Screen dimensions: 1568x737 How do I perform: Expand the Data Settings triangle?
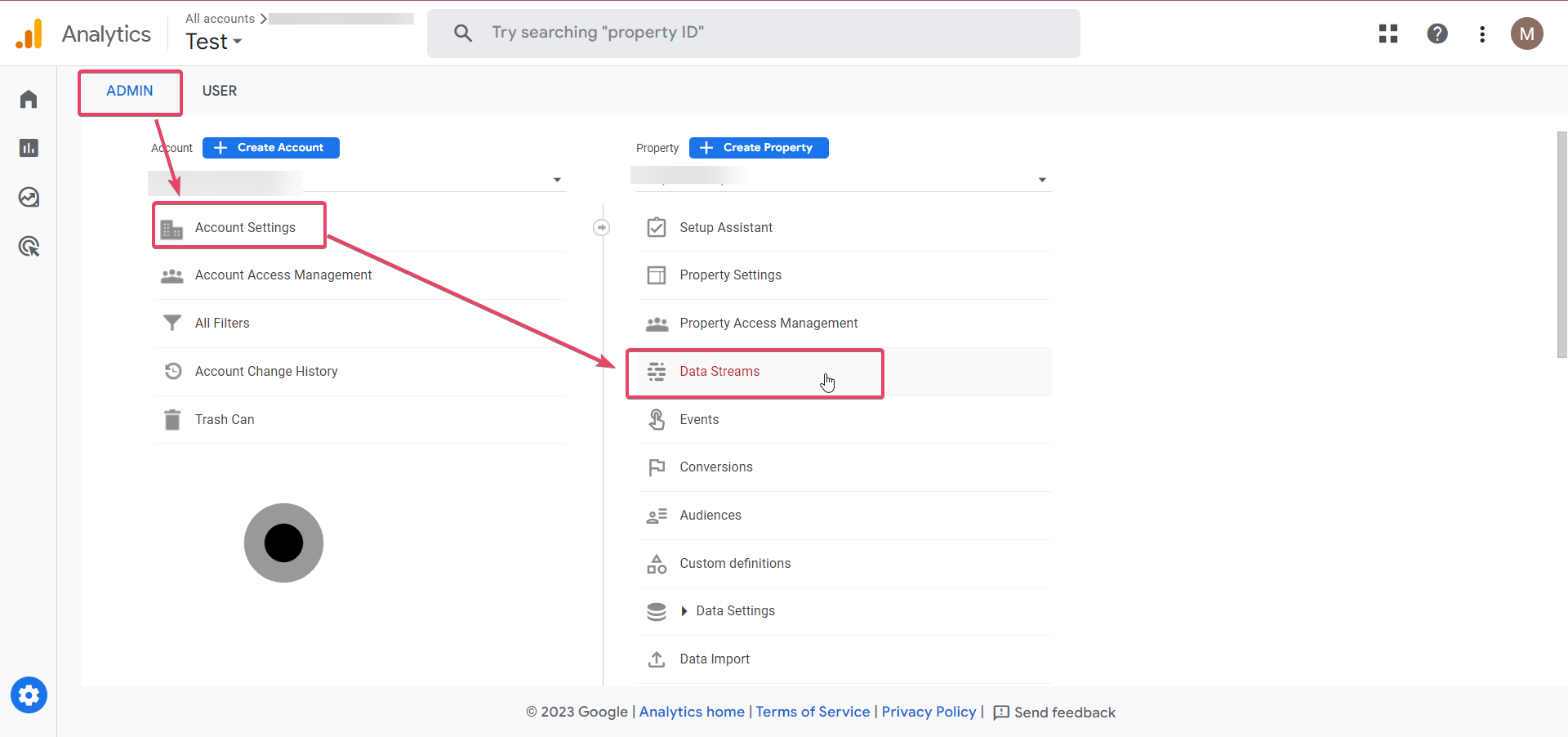[x=684, y=611]
